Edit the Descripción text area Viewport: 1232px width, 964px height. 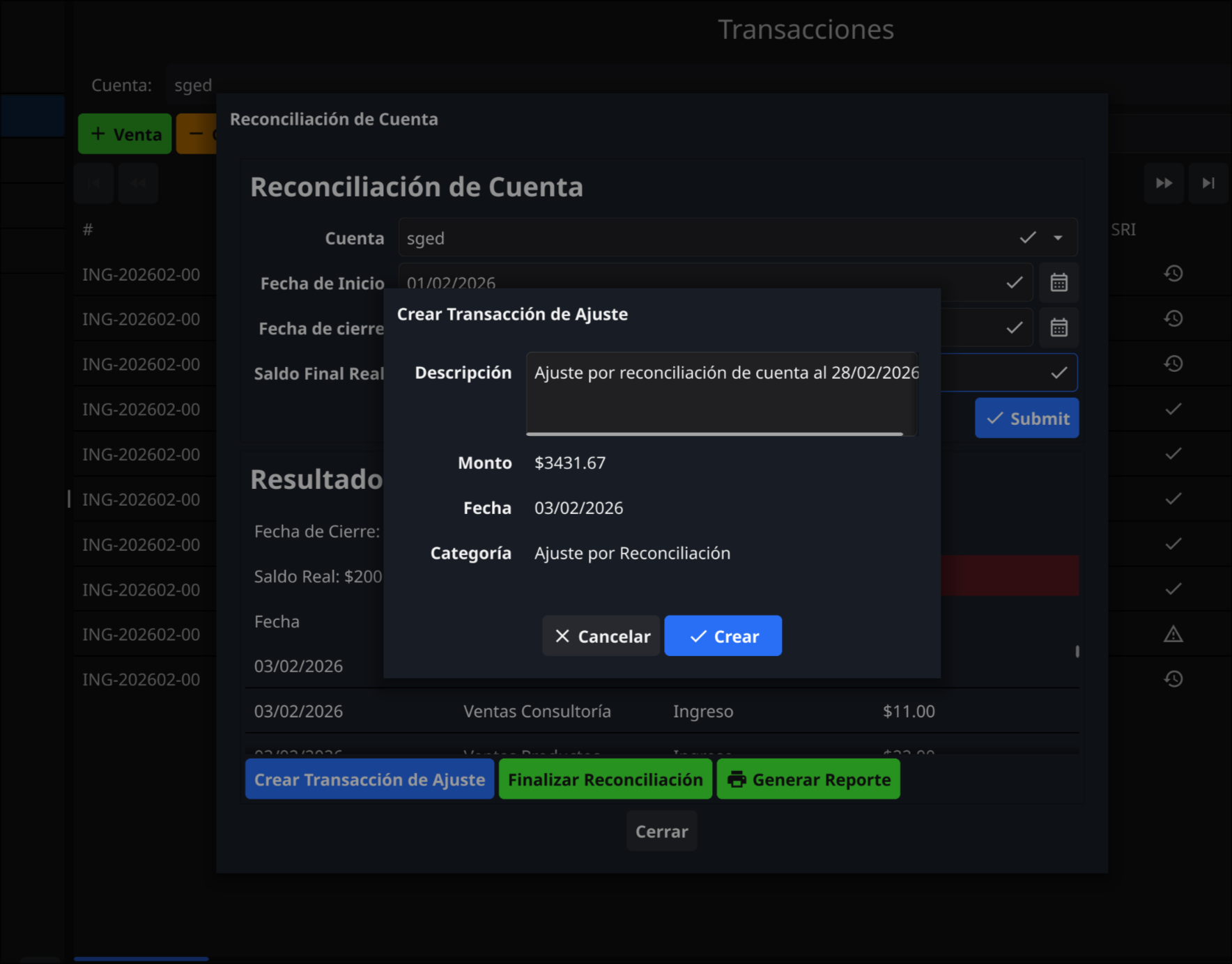tap(721, 394)
